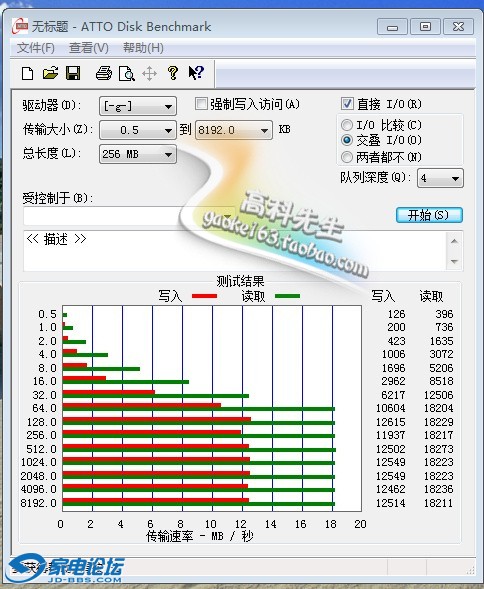
Task: Open the 文件(F) menu
Action: 36,48
